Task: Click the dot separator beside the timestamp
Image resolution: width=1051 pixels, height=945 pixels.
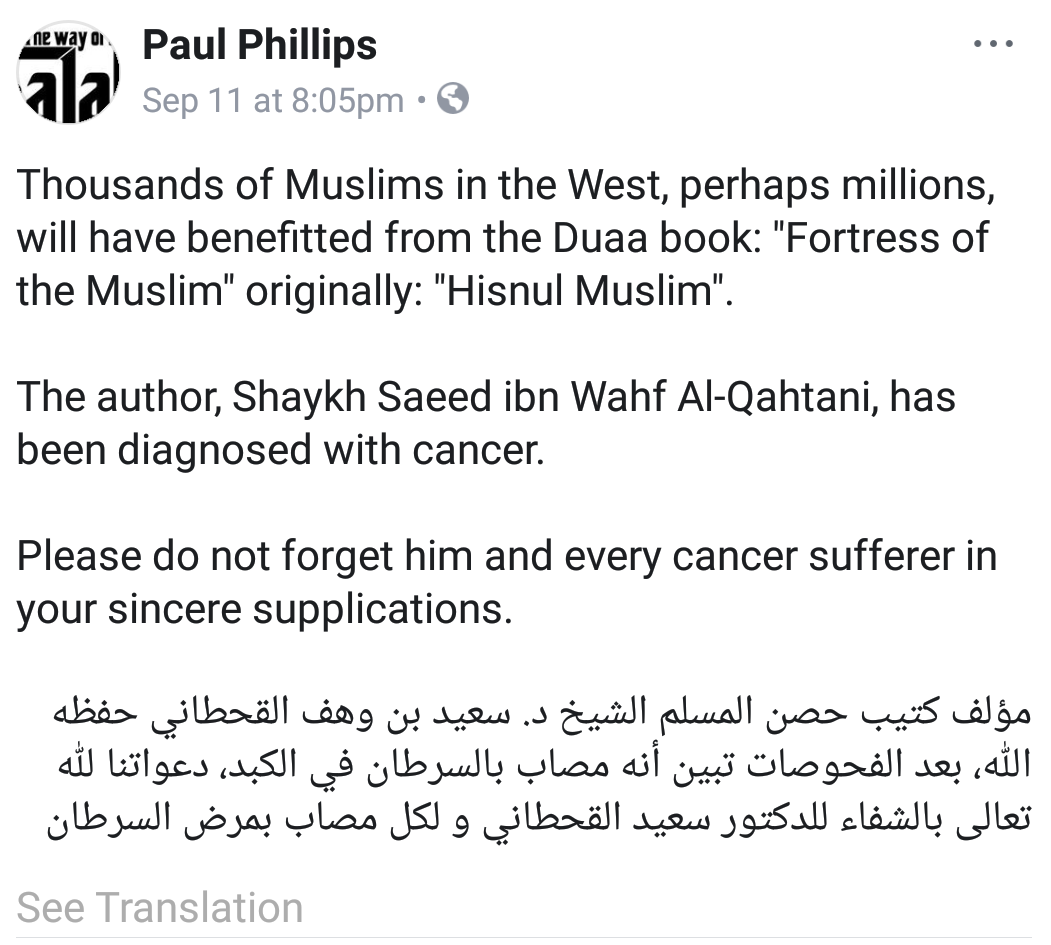Action: click(421, 101)
